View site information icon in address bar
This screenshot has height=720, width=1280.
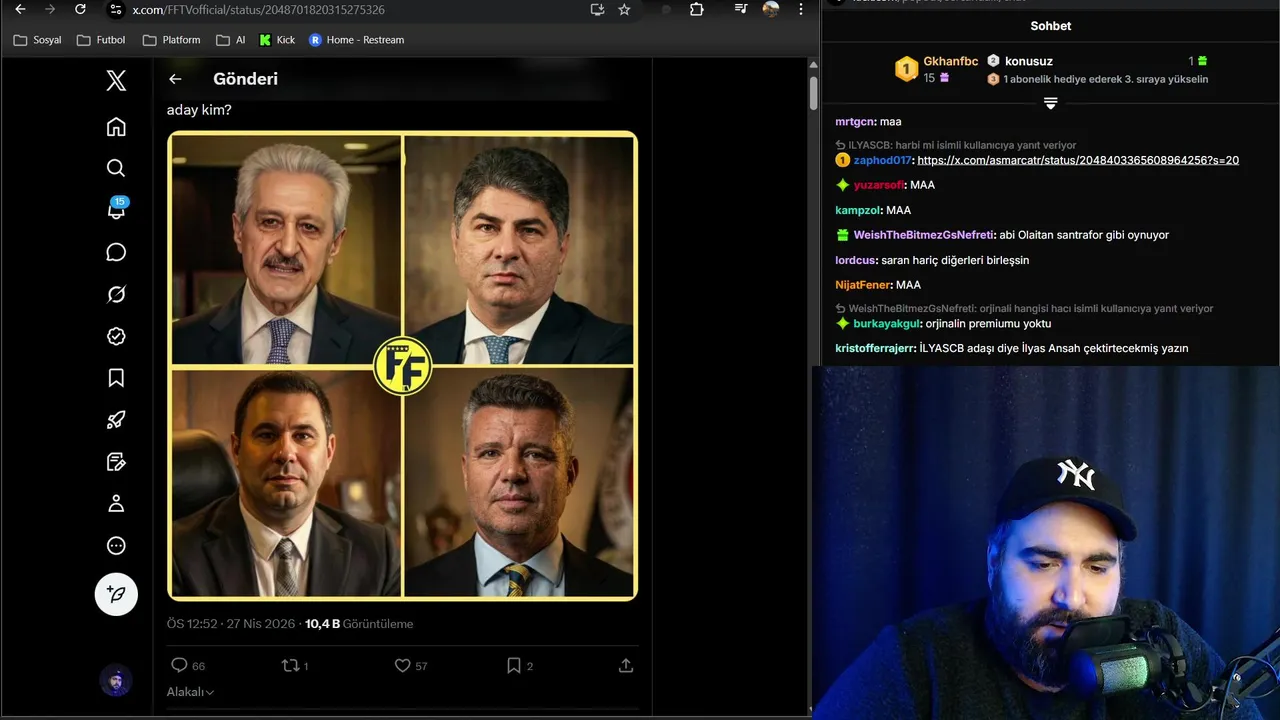coord(115,9)
